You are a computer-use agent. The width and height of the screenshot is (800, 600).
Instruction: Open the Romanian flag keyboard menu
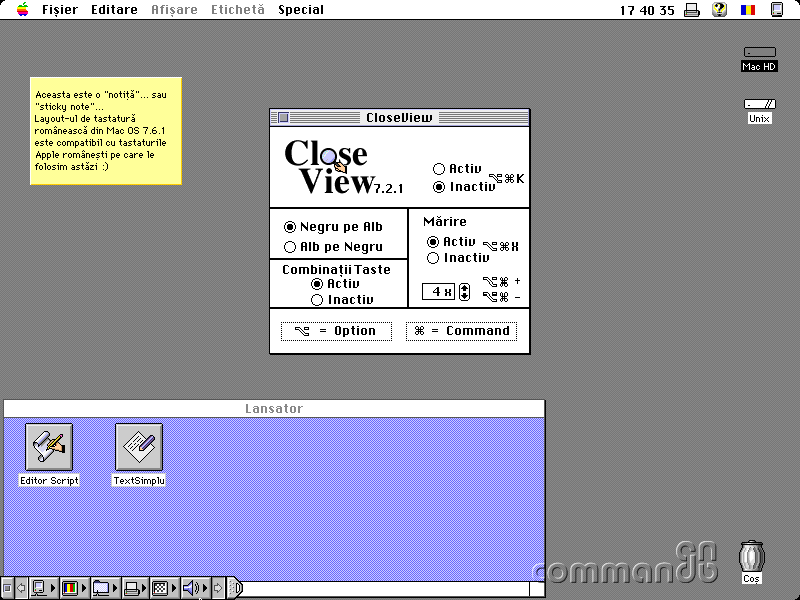click(748, 9)
